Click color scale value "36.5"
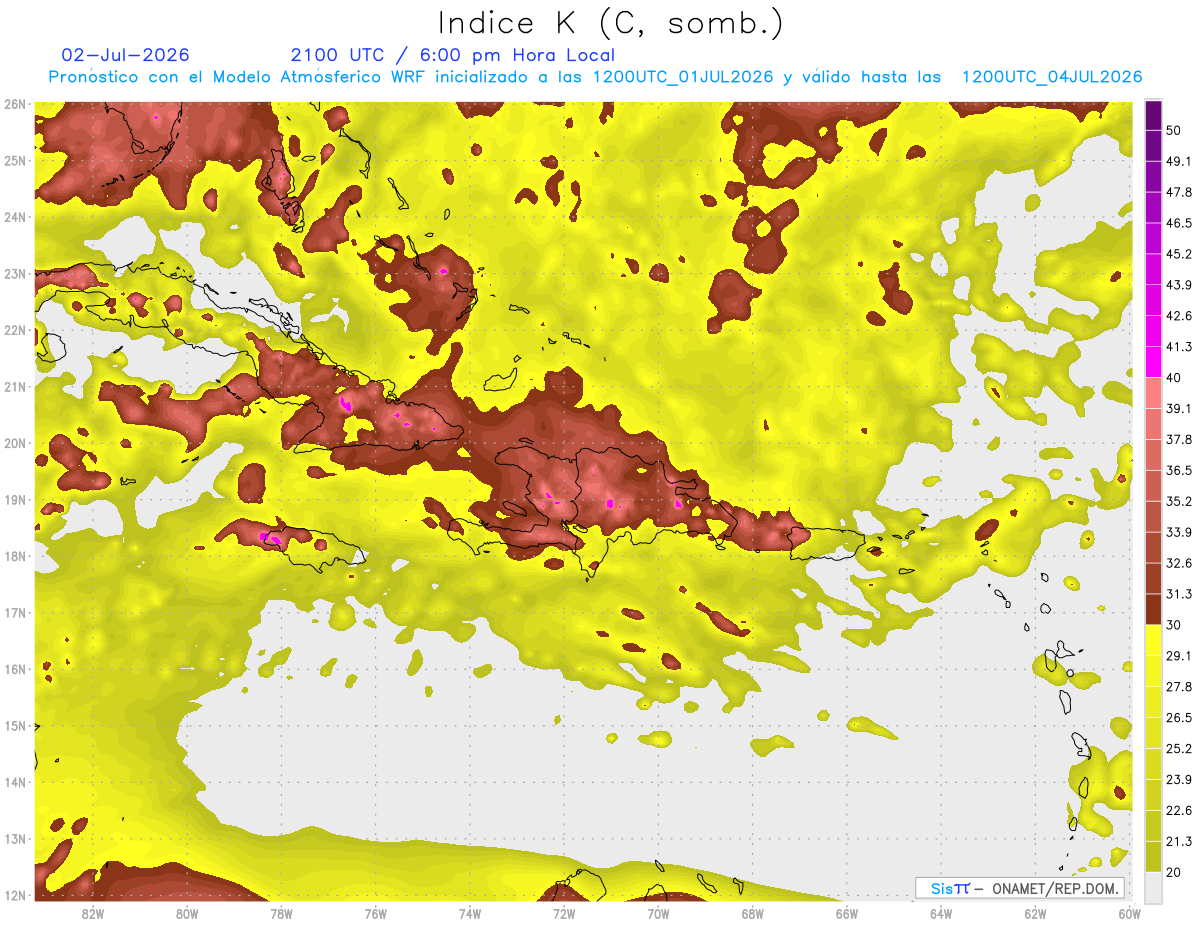Image resolution: width=1200 pixels, height=927 pixels. (x=1180, y=470)
